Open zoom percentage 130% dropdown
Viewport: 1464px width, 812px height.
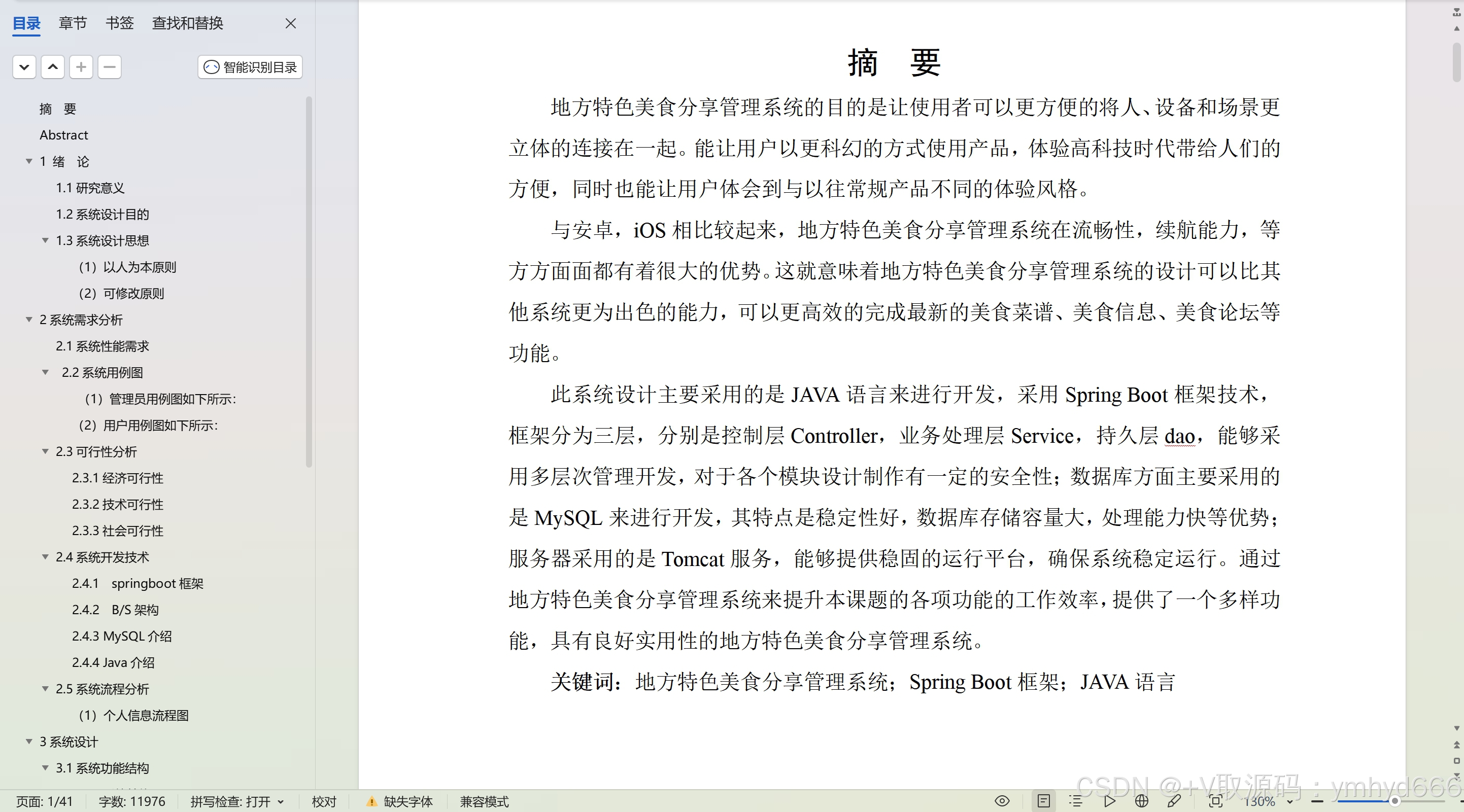click(1290, 802)
